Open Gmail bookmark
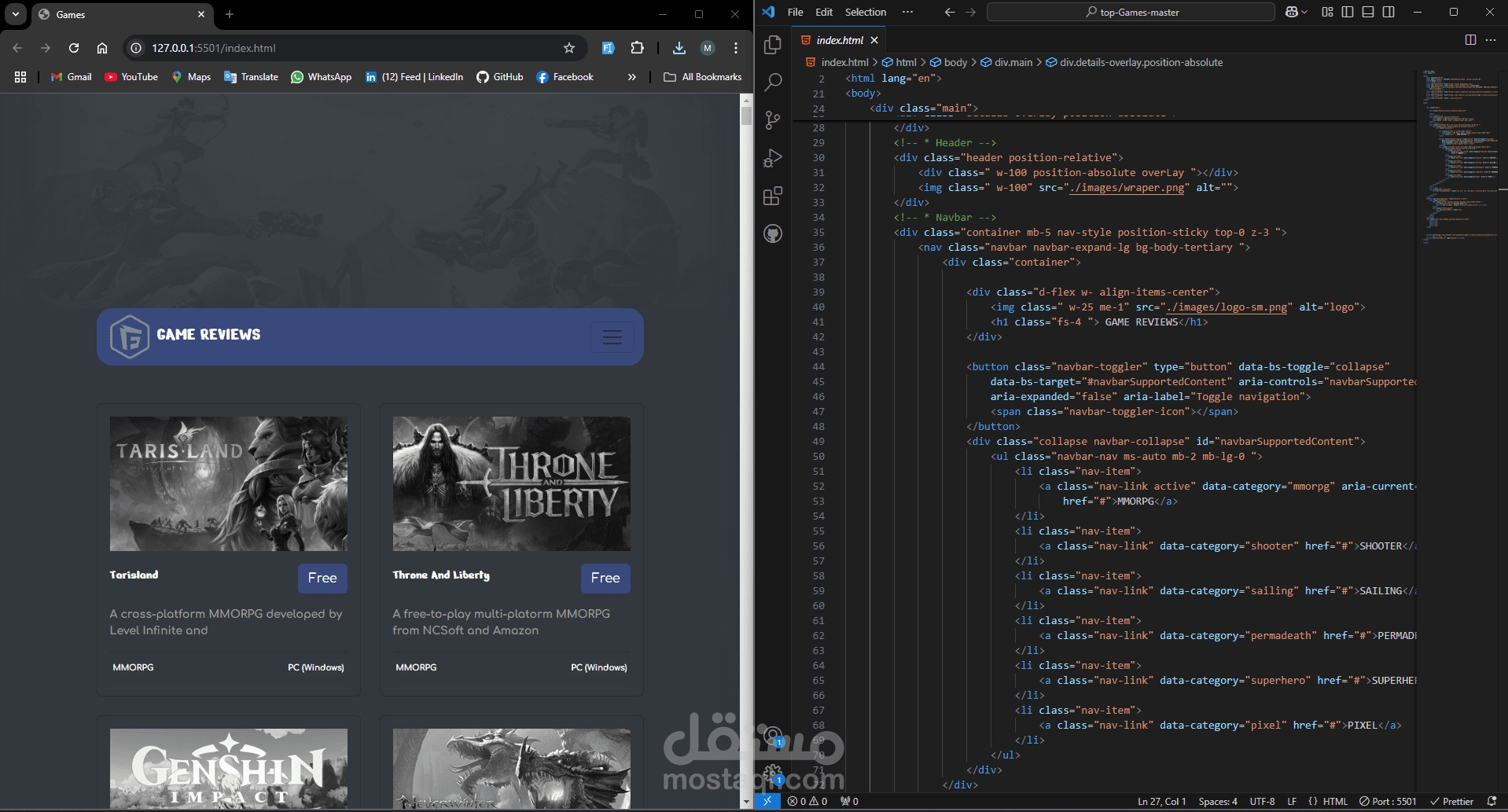 (x=71, y=77)
